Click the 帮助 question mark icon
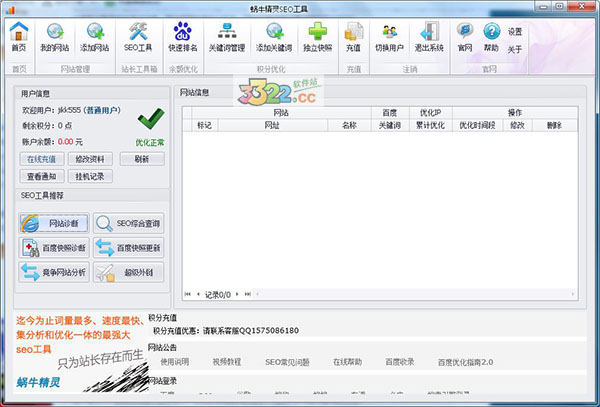This screenshot has height=407, width=600. click(x=491, y=37)
